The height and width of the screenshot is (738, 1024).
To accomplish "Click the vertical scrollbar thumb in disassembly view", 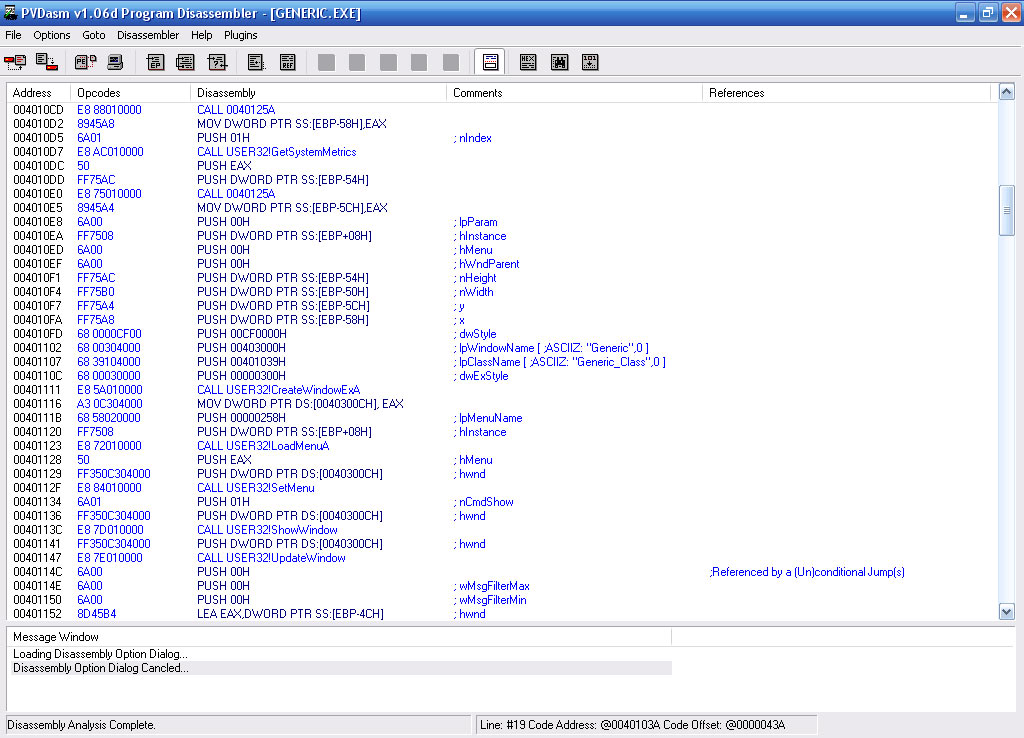I will point(1006,210).
